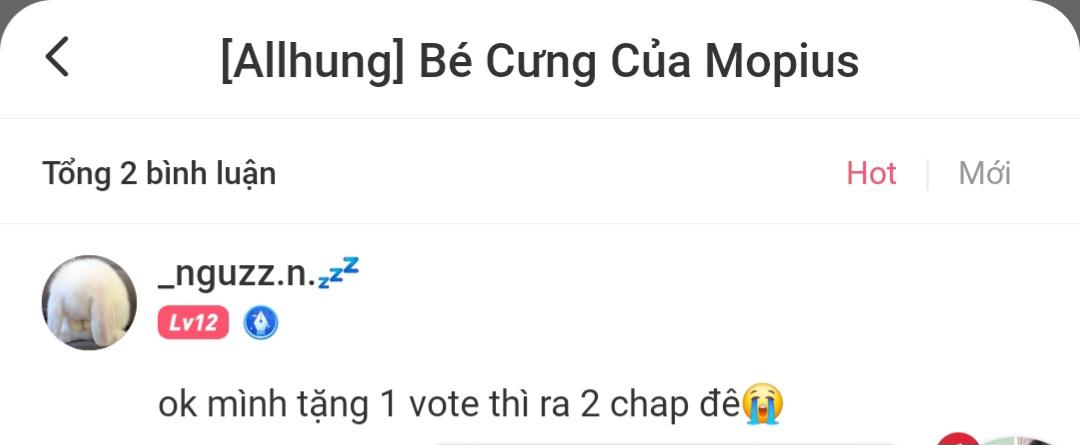This screenshot has height=445, width=1080.
Task: Switch comment sorting to Mới
Action: [x=984, y=174]
